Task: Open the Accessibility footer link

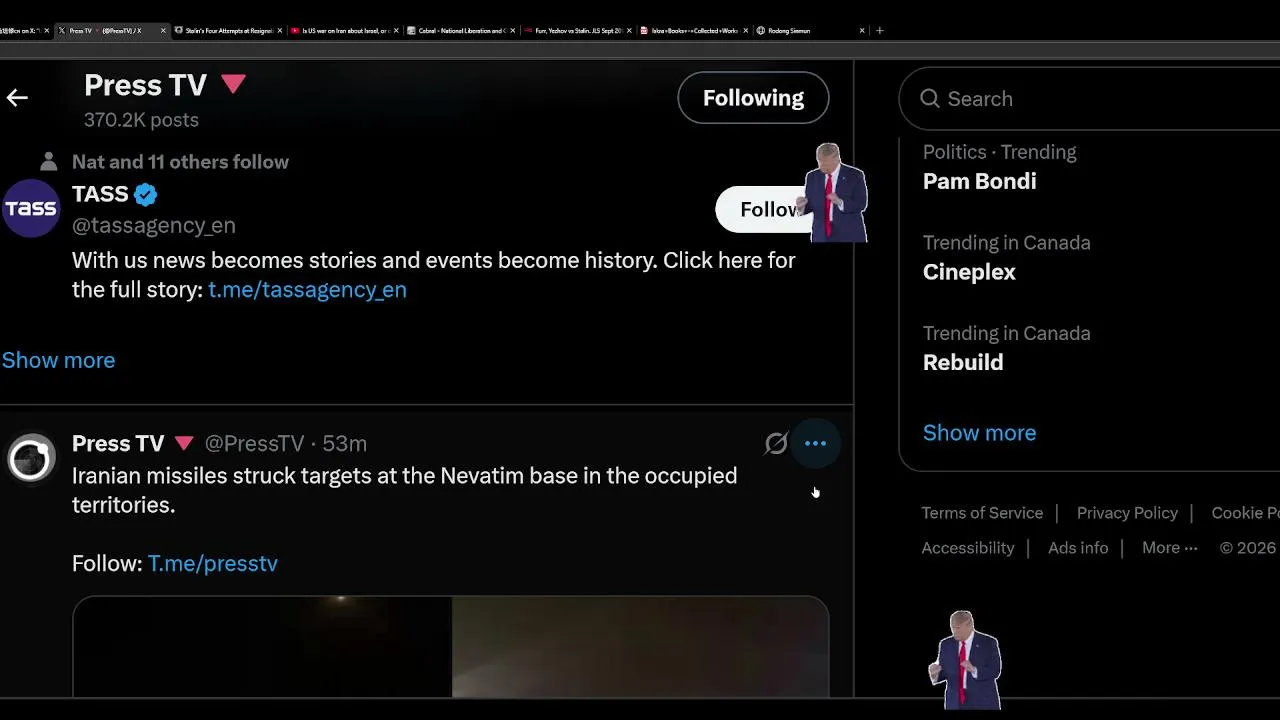Action: [968, 548]
